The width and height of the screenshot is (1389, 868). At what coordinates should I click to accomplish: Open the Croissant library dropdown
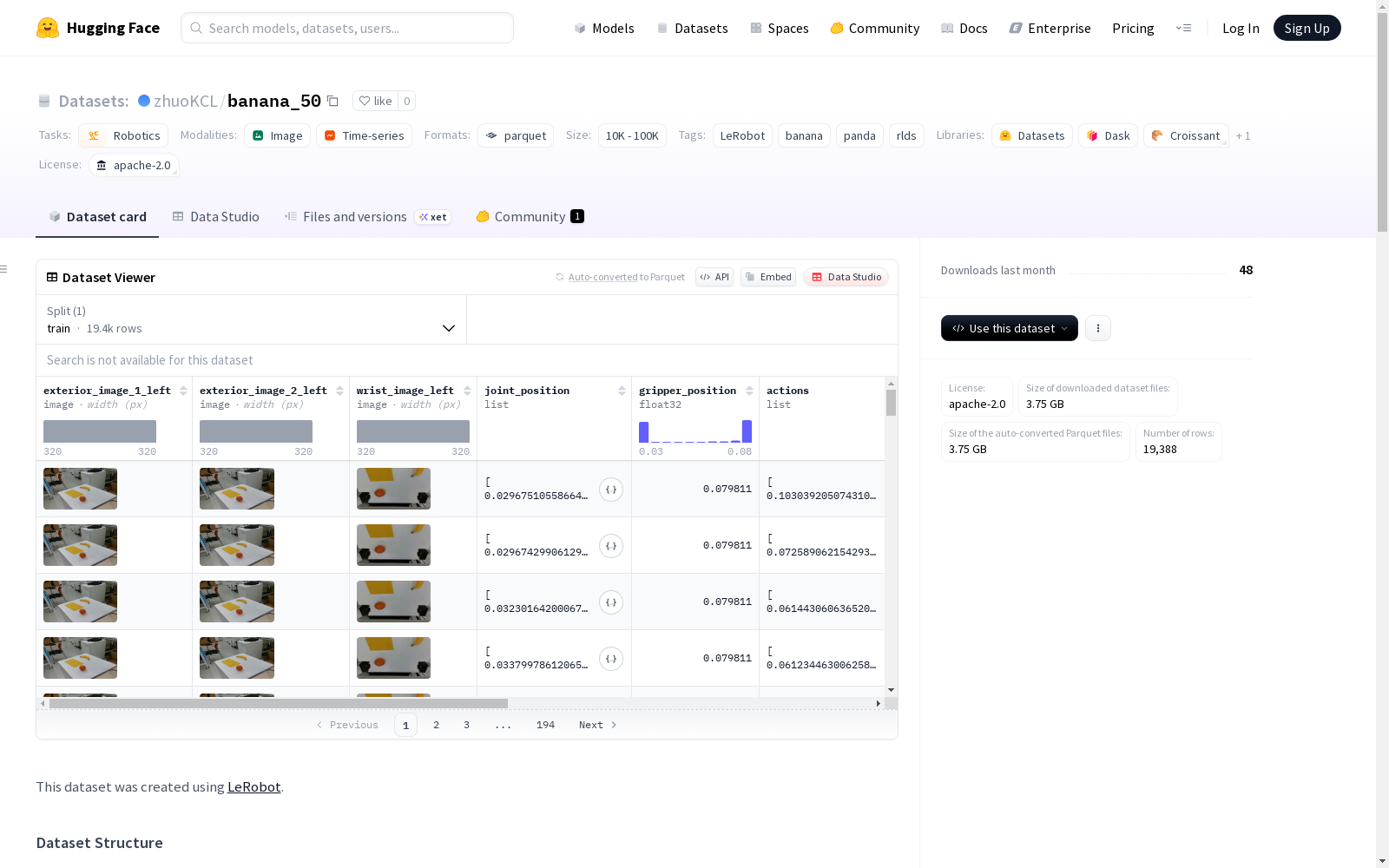tap(1186, 135)
